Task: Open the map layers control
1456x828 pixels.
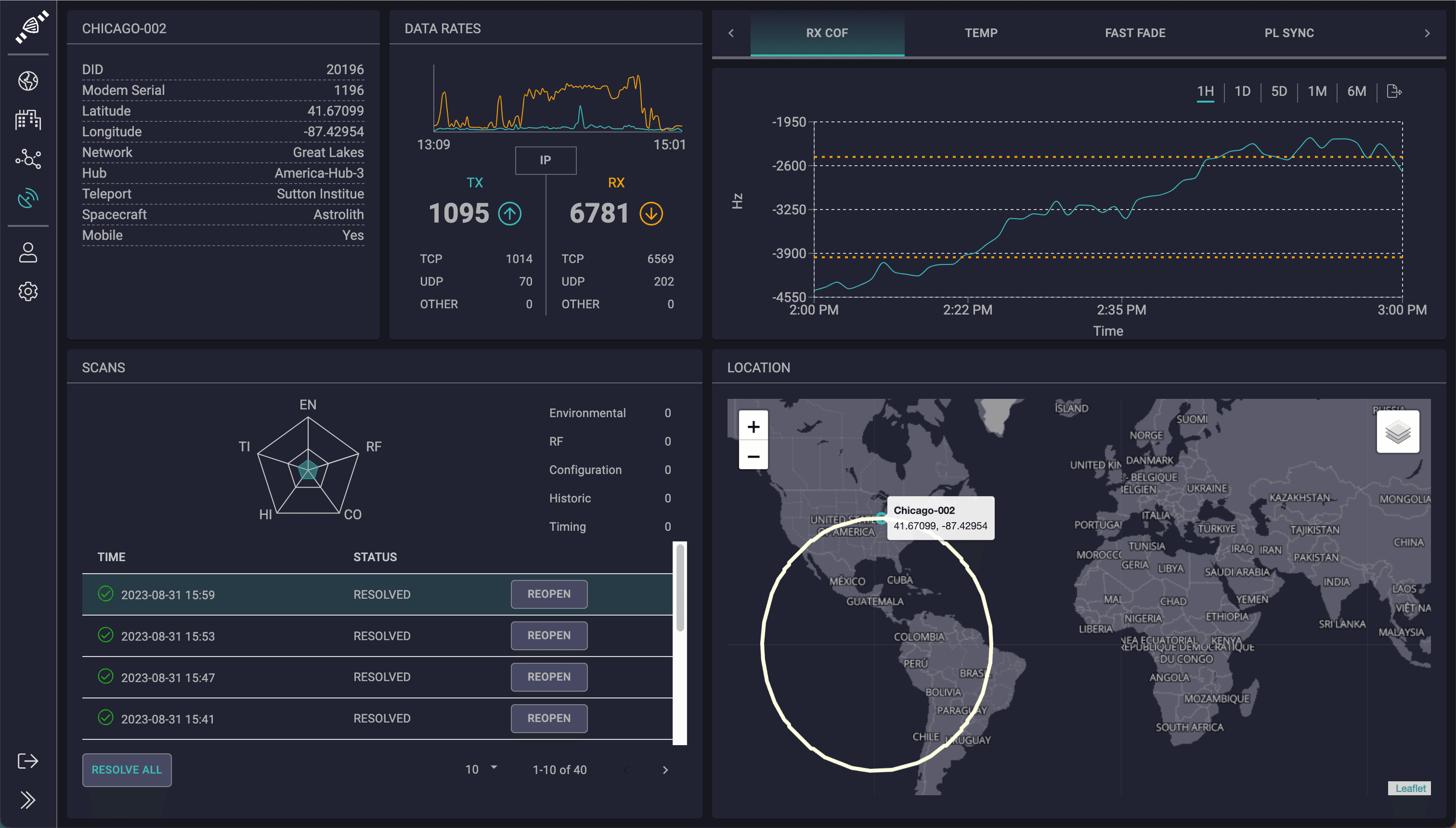Action: [1397, 432]
